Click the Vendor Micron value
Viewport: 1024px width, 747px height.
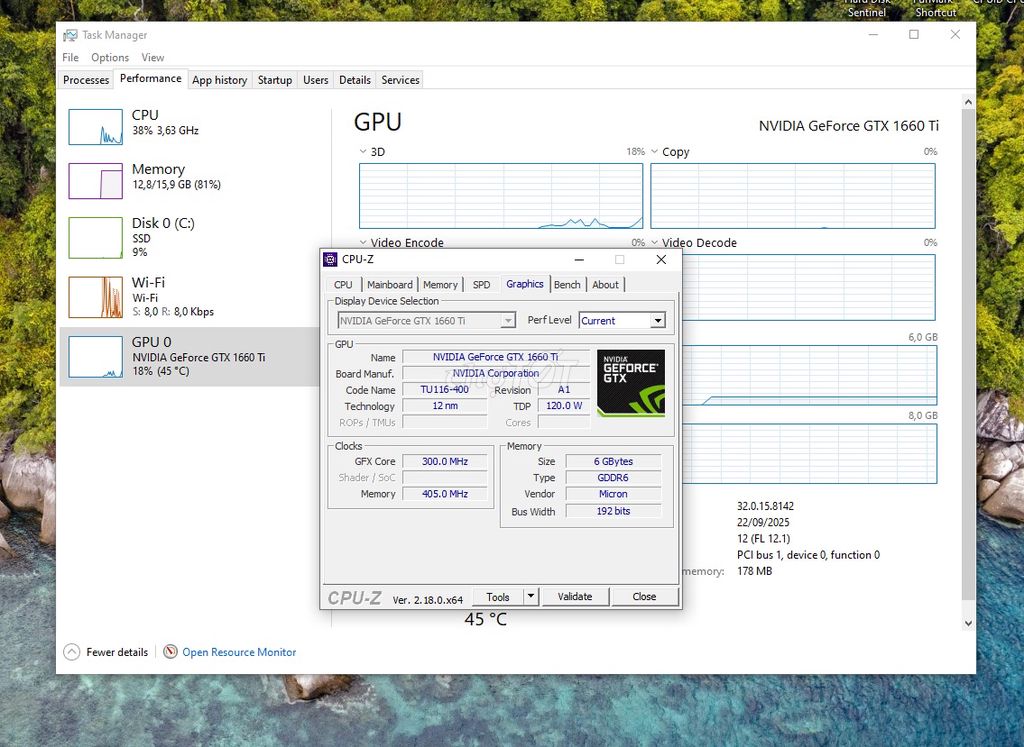pos(613,494)
